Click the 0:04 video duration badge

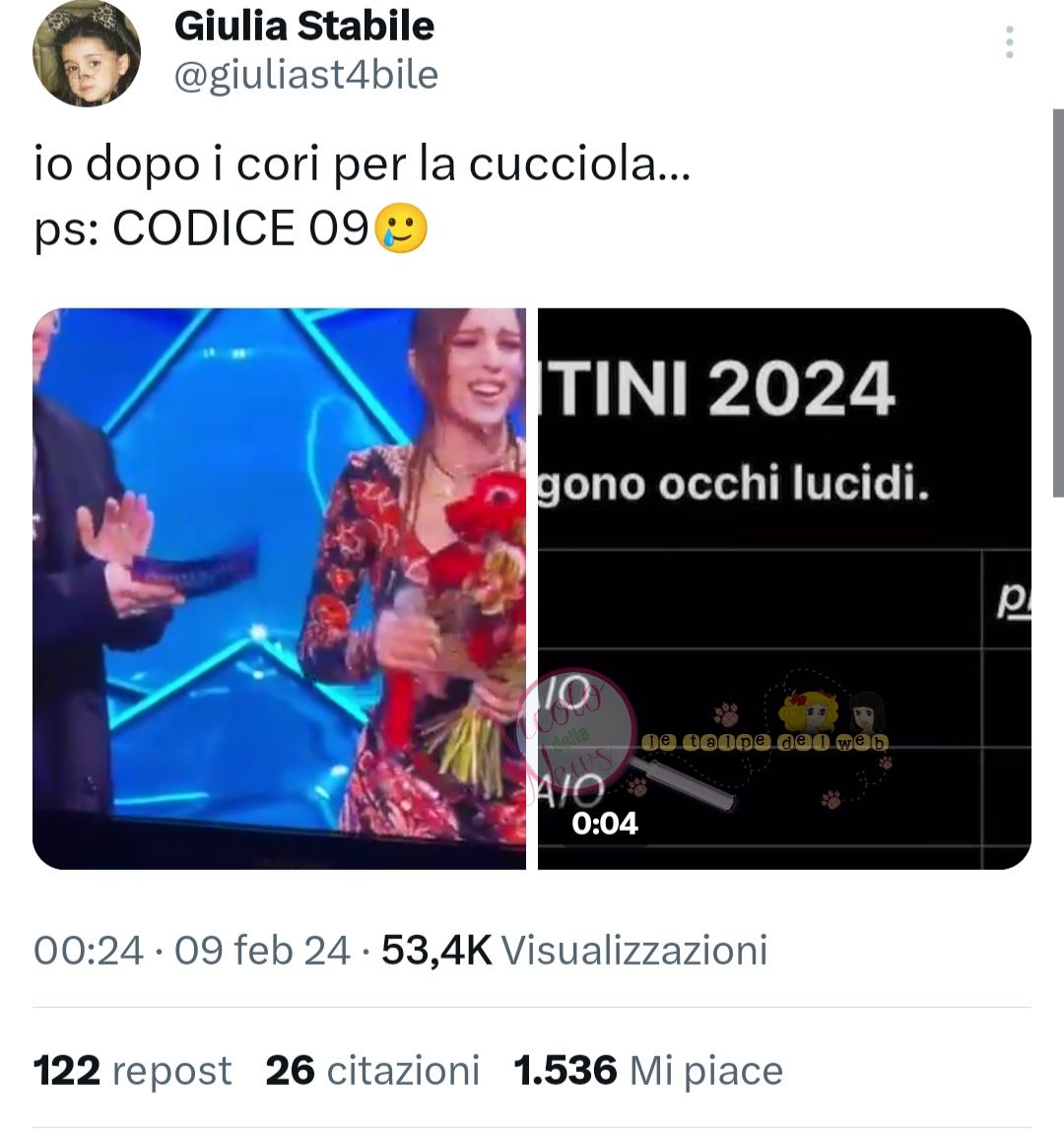(605, 823)
